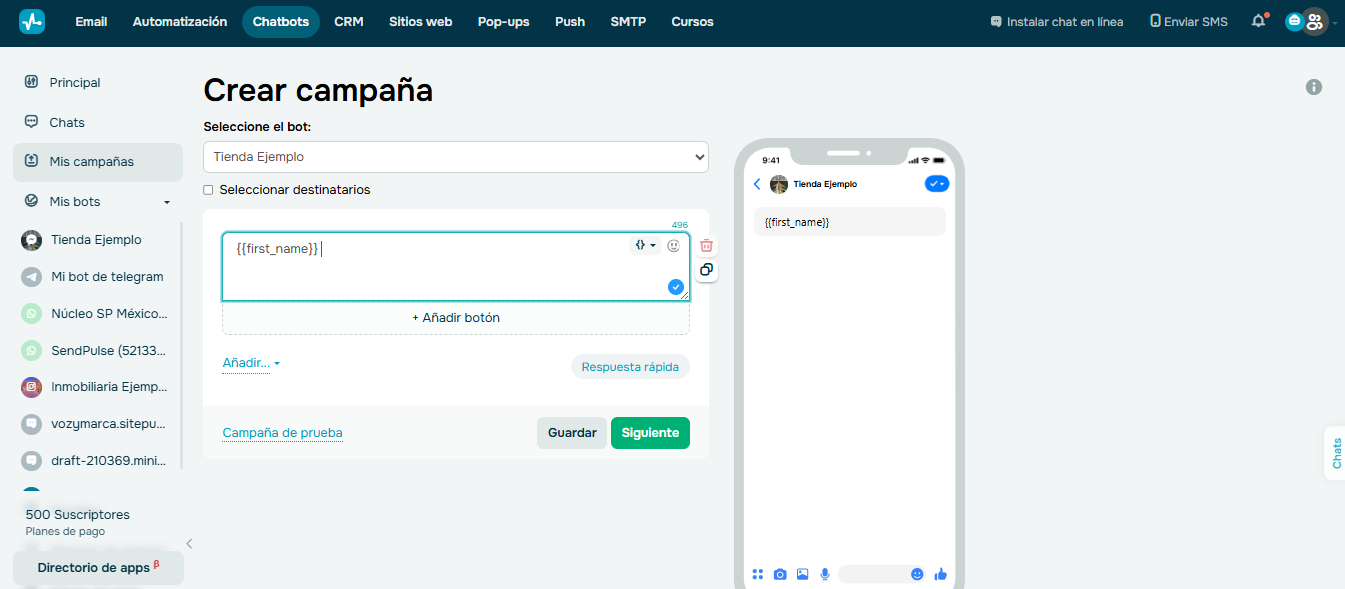
Task: Select the camera icon in the chat preview
Action: pyautogui.click(x=780, y=574)
